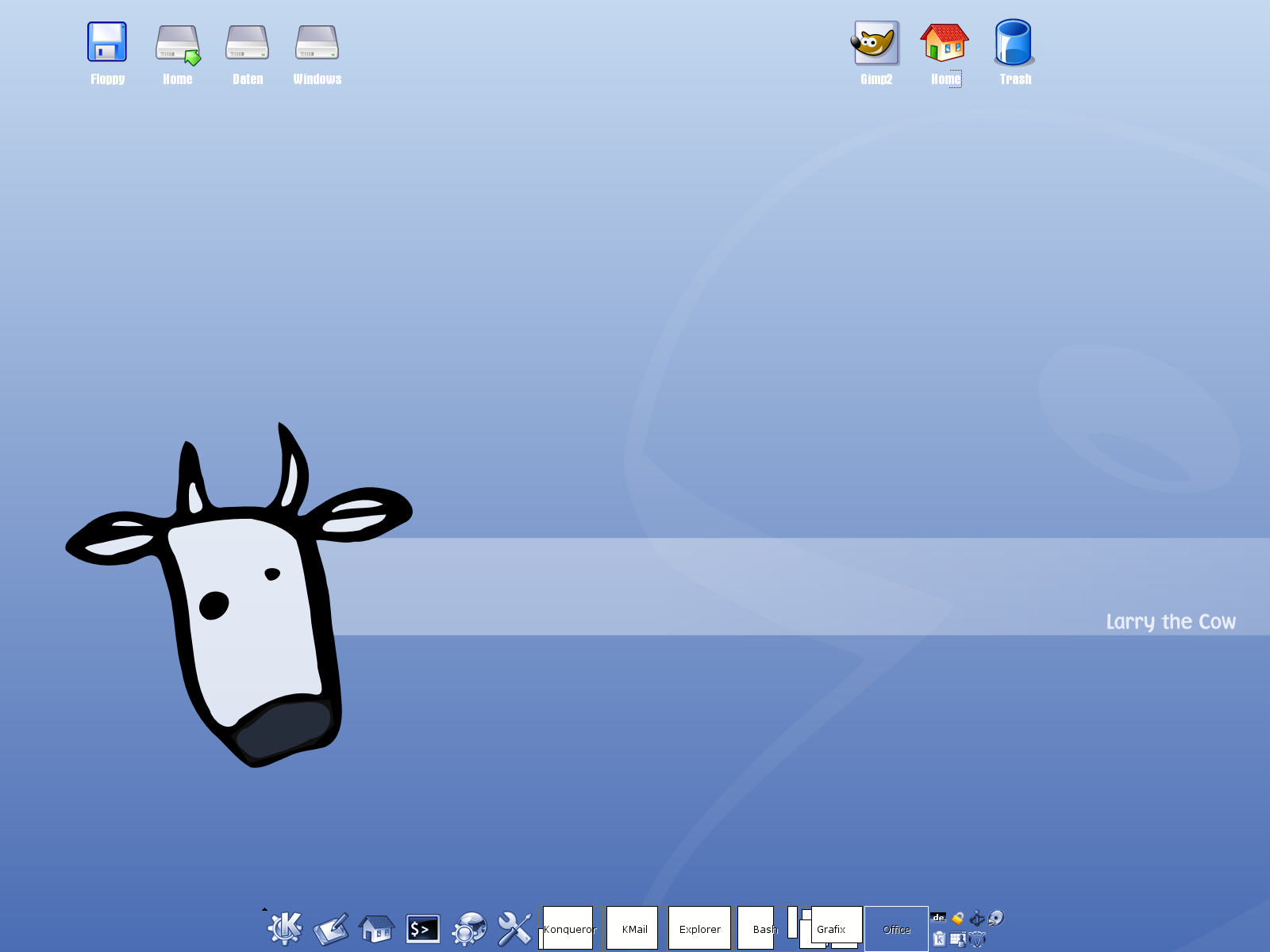Open the KDE K menu launcher
Viewport: 1270px width, 952px height.
(285, 928)
